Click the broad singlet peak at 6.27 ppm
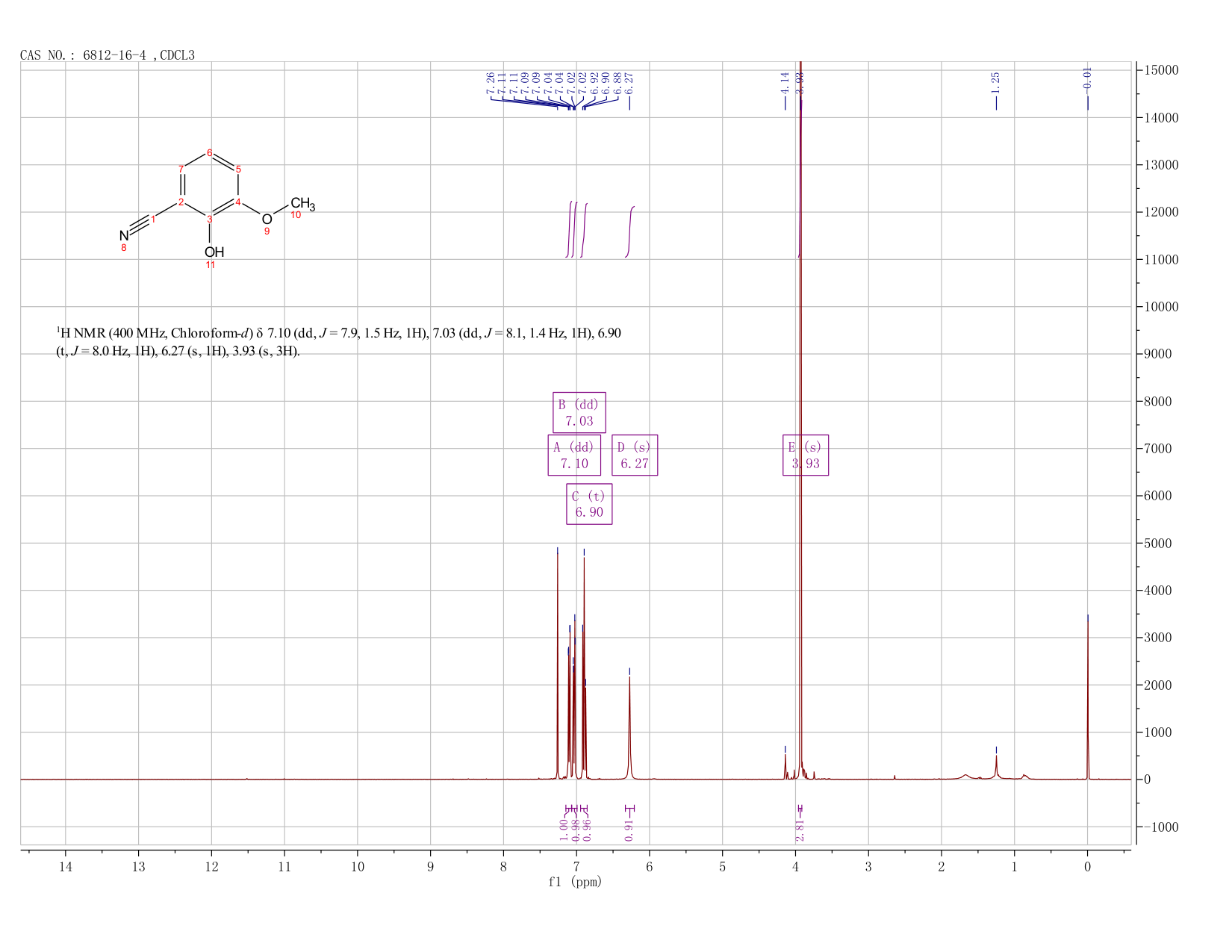The width and height of the screenshot is (1232, 952). click(x=629, y=728)
